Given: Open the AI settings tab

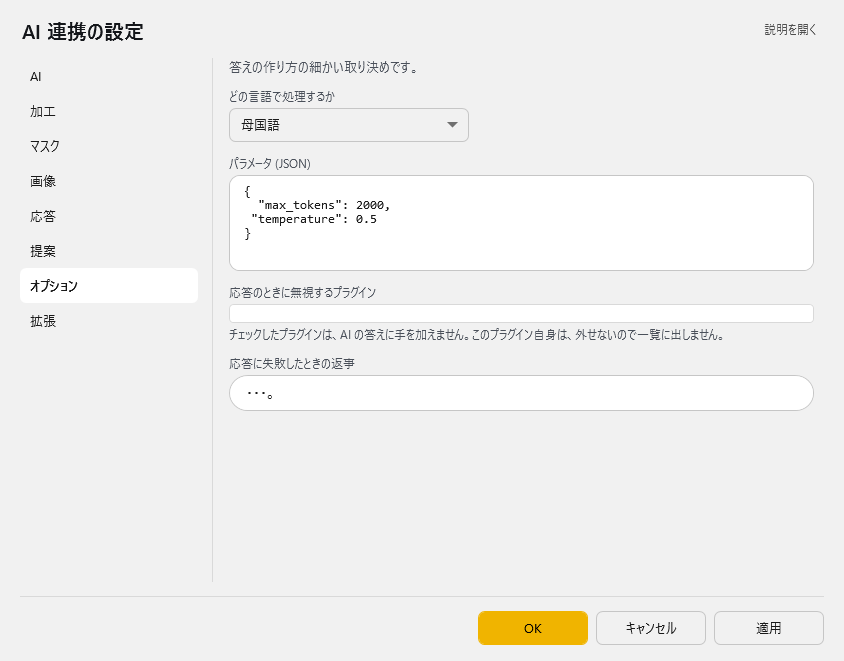Looking at the screenshot, I should tap(109, 76).
